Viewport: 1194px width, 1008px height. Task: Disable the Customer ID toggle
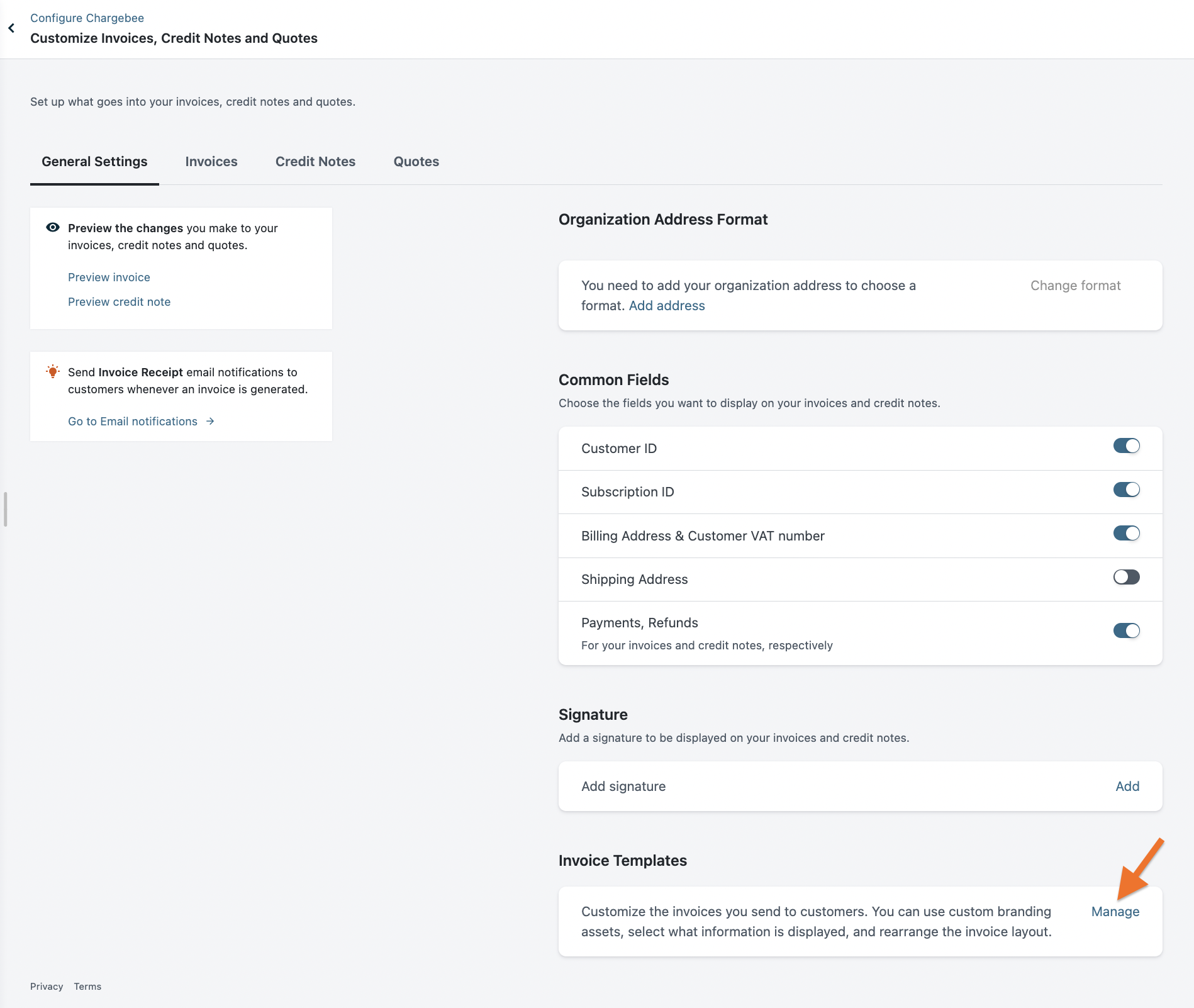1126,446
